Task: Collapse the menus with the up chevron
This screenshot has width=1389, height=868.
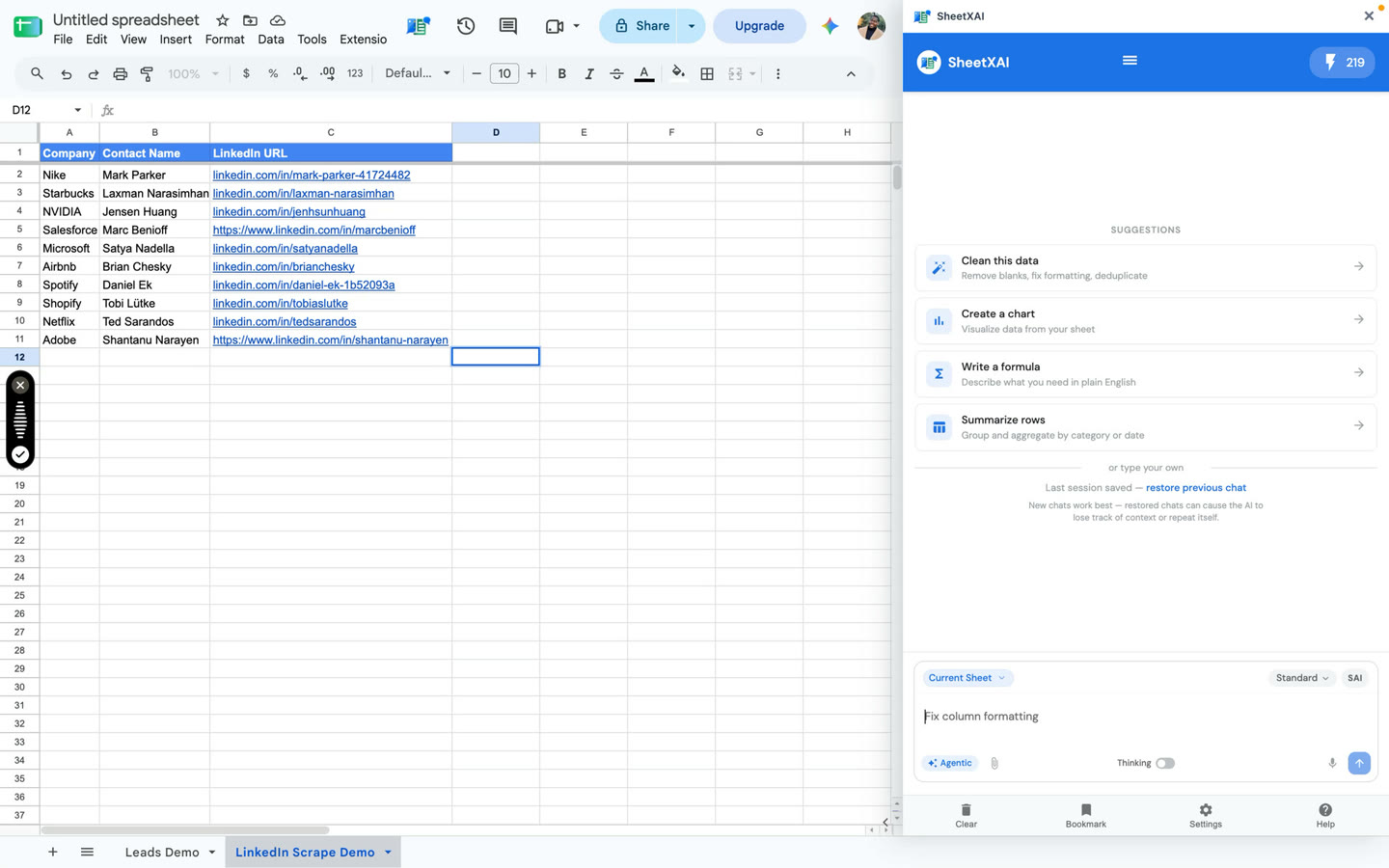Action: pyautogui.click(x=851, y=73)
